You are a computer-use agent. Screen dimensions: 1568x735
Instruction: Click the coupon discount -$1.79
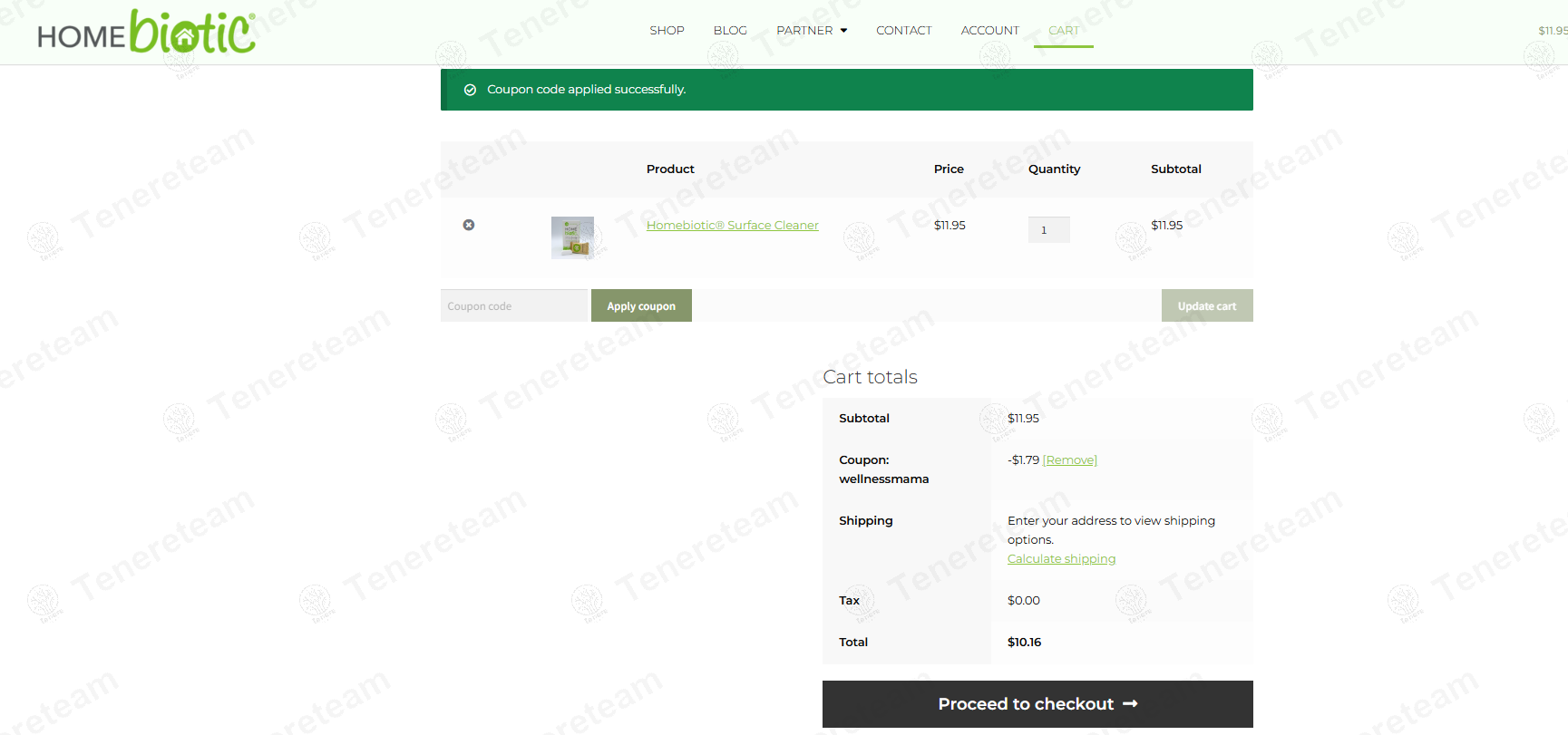1023,459
